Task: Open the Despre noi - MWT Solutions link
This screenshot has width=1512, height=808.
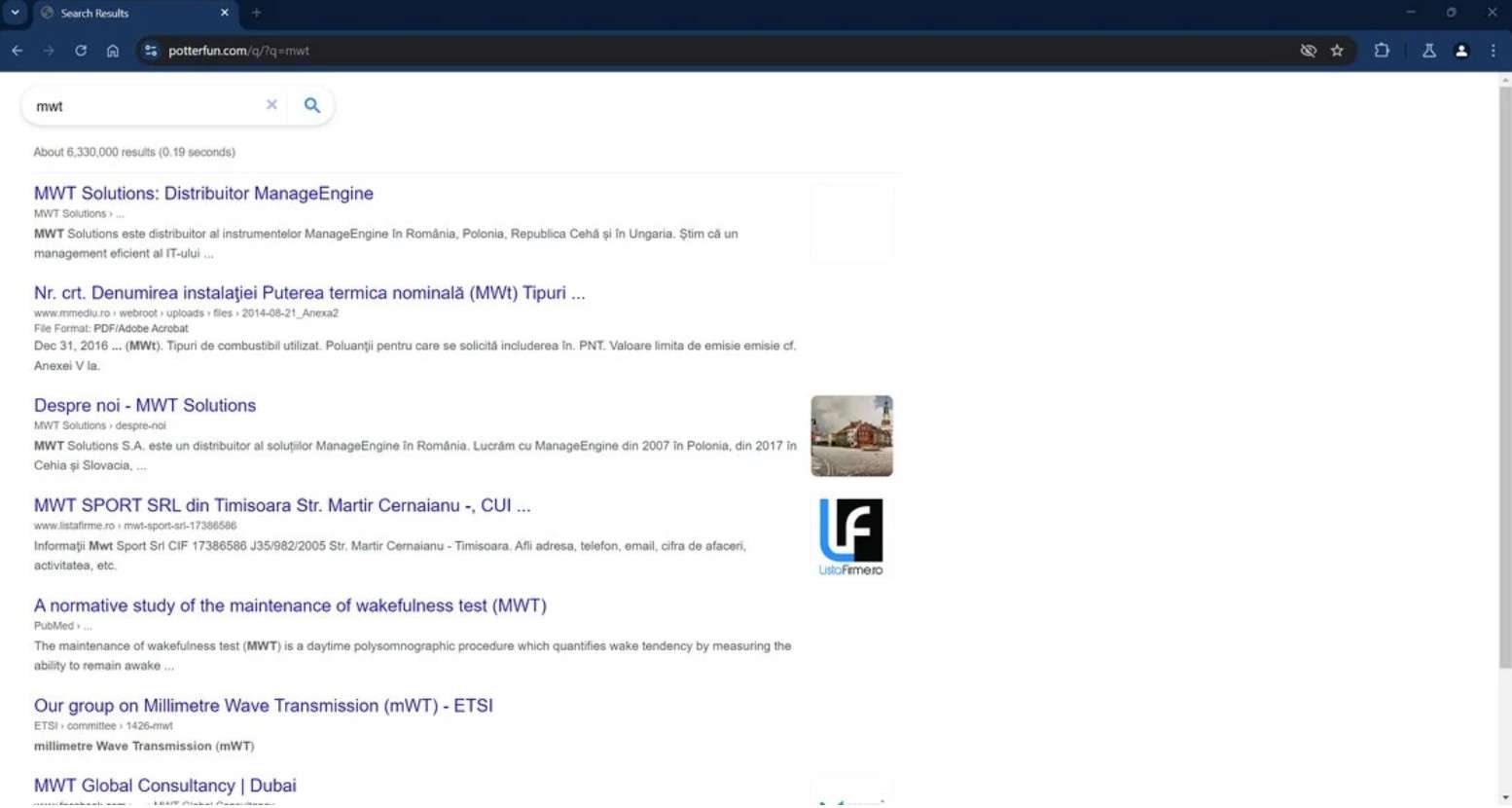Action: (144, 405)
